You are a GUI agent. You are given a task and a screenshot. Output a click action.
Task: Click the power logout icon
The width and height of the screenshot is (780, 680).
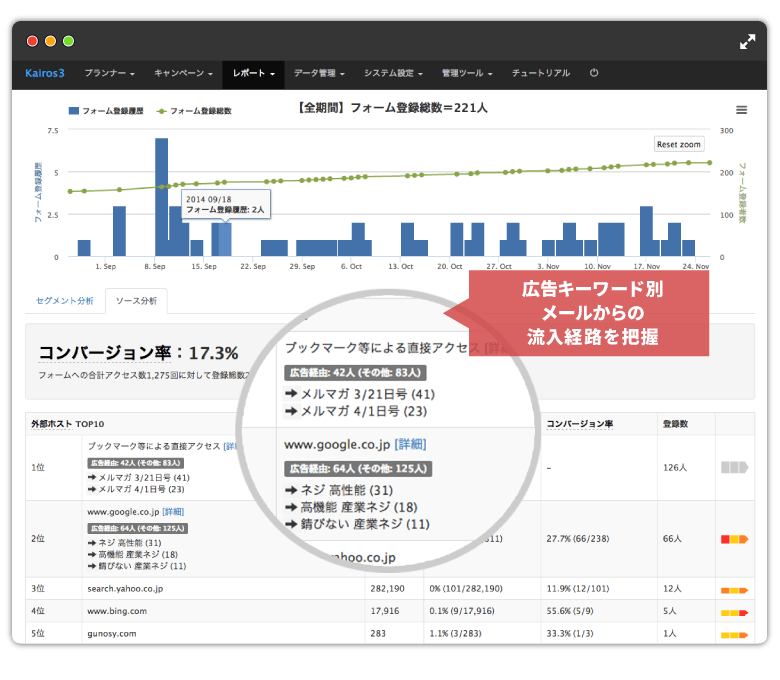[594, 73]
